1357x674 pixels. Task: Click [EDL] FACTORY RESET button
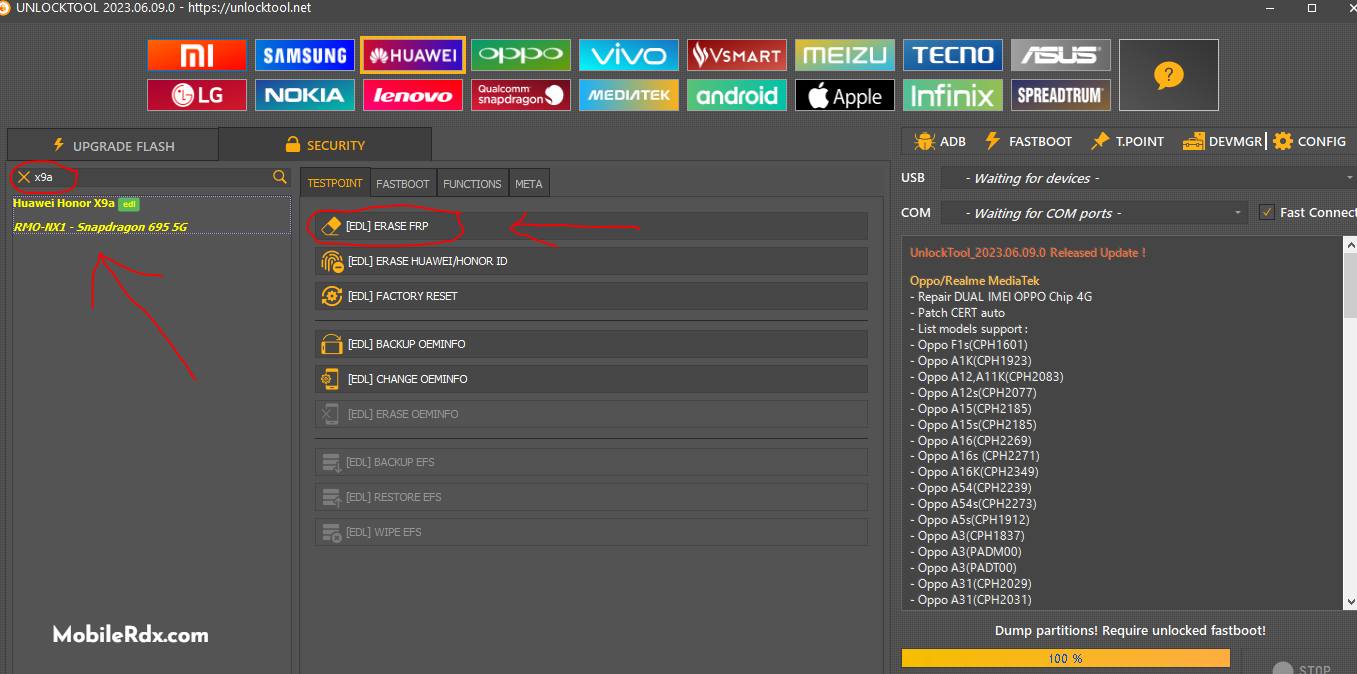pos(591,296)
